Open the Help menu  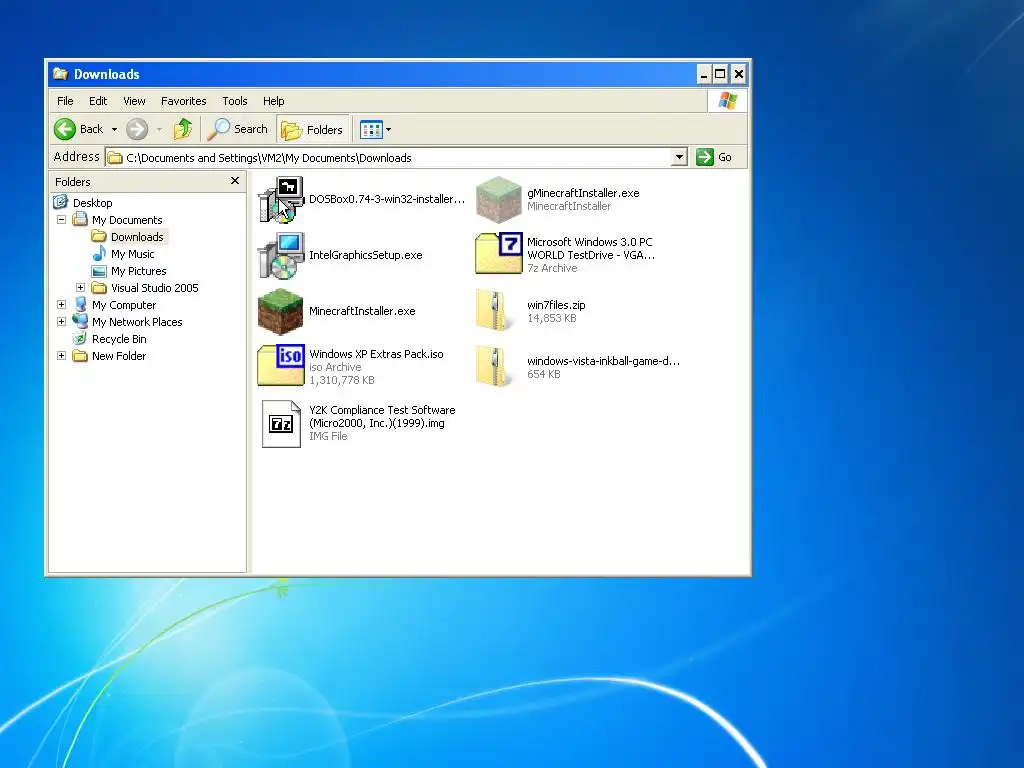(x=274, y=101)
